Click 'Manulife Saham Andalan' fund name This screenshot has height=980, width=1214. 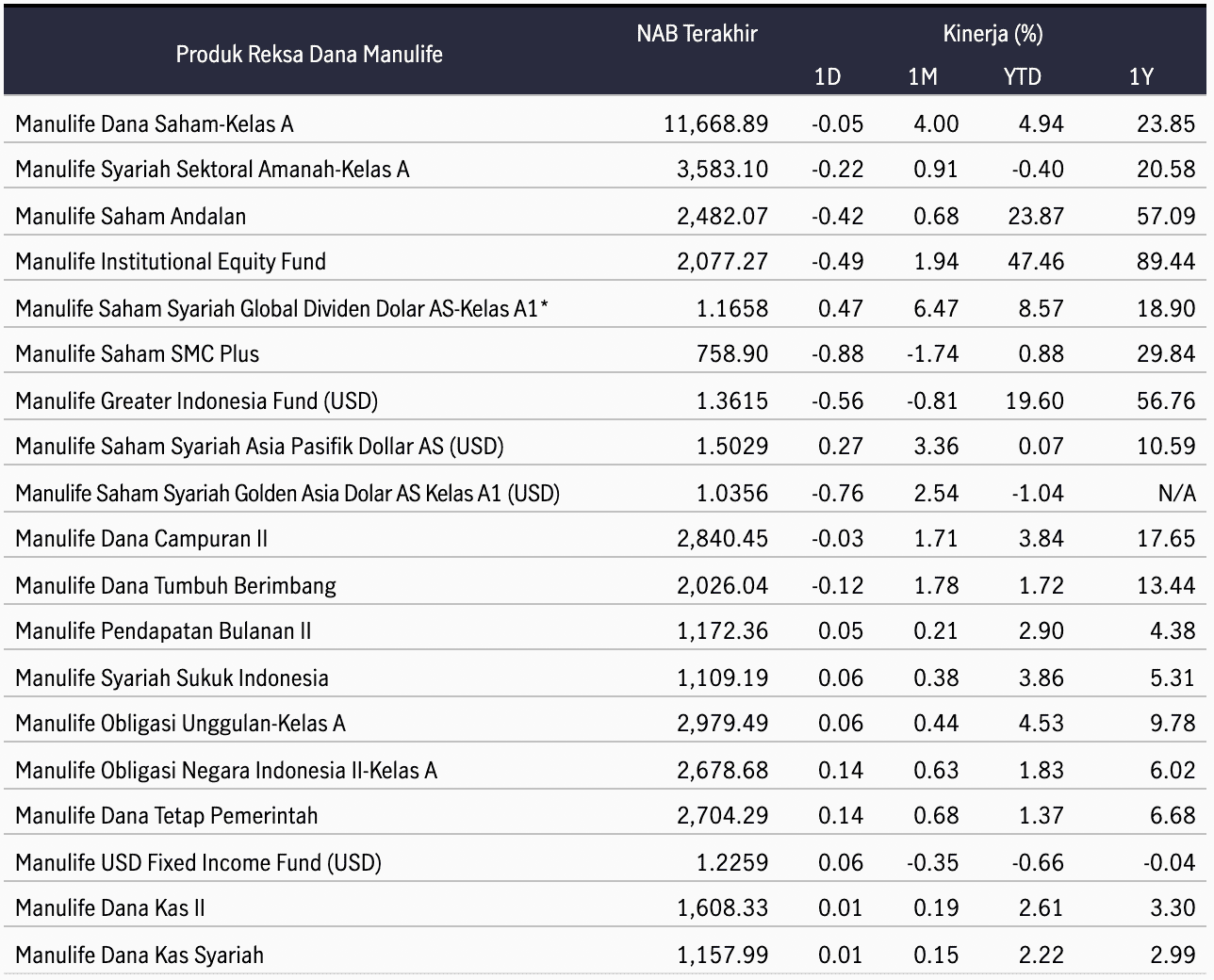(130, 216)
